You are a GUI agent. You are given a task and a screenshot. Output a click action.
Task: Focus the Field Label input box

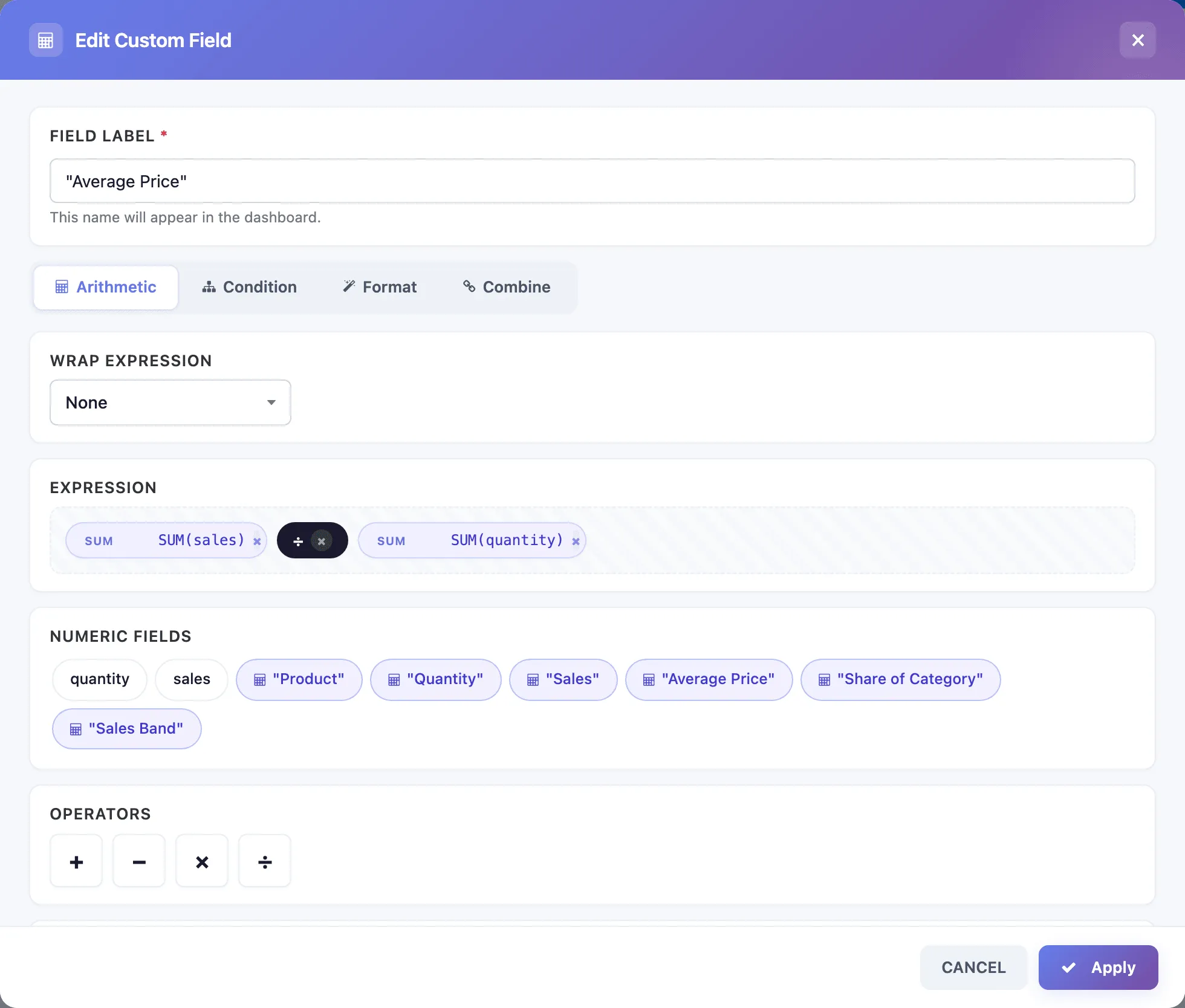click(x=592, y=181)
